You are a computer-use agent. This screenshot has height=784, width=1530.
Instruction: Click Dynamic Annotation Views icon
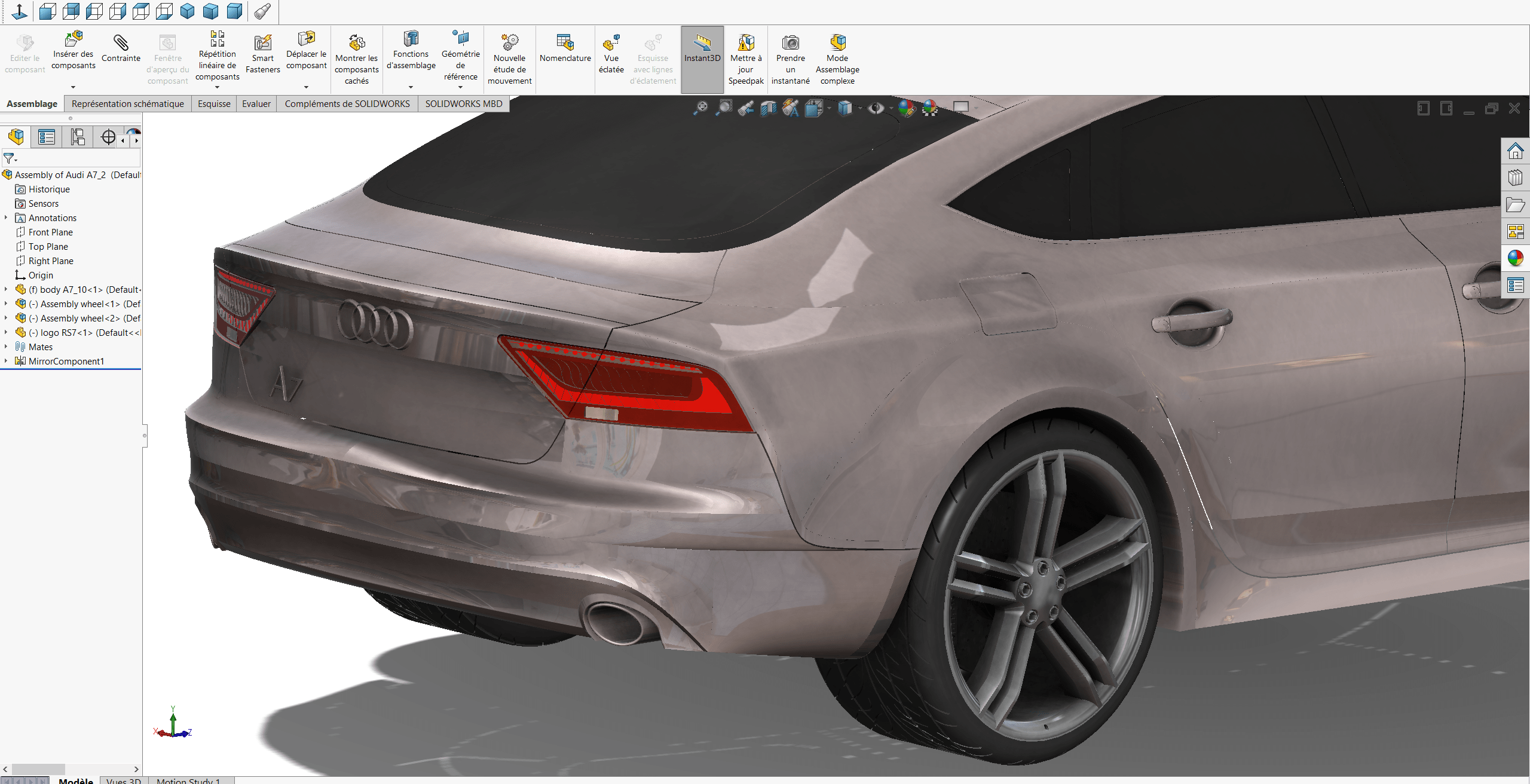(x=791, y=108)
